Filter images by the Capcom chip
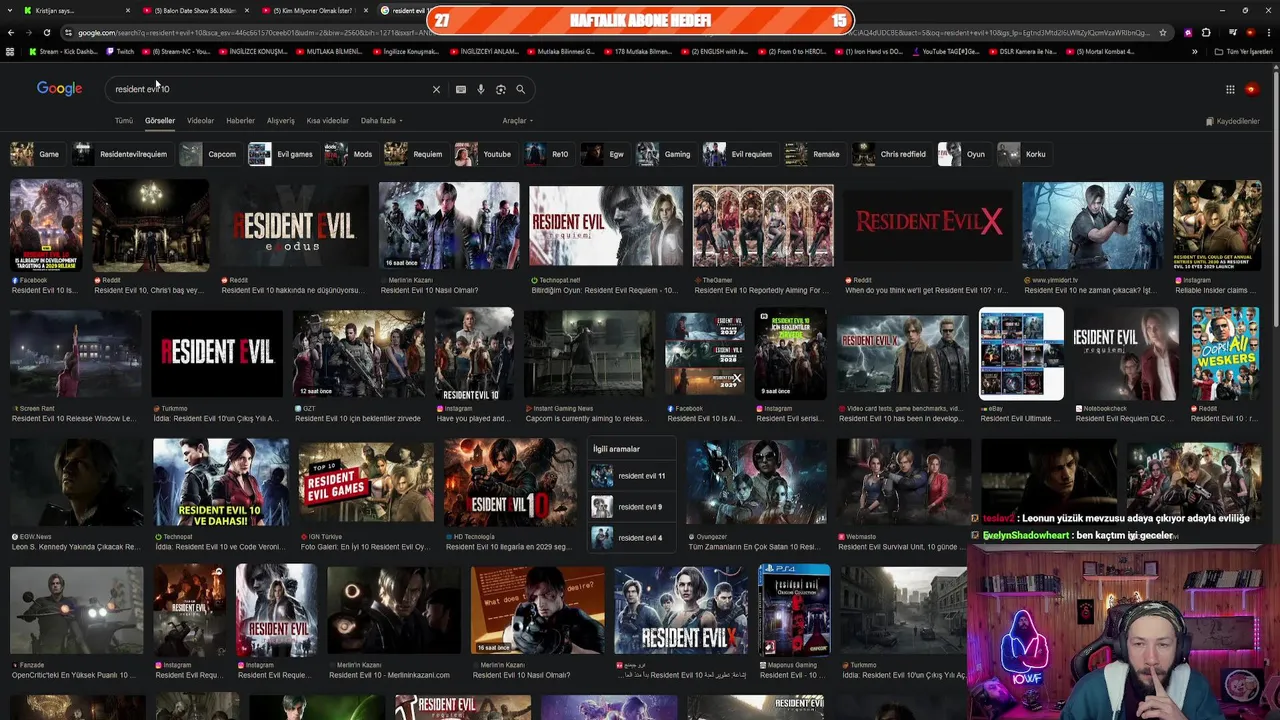This screenshot has width=1280, height=720. (209, 154)
